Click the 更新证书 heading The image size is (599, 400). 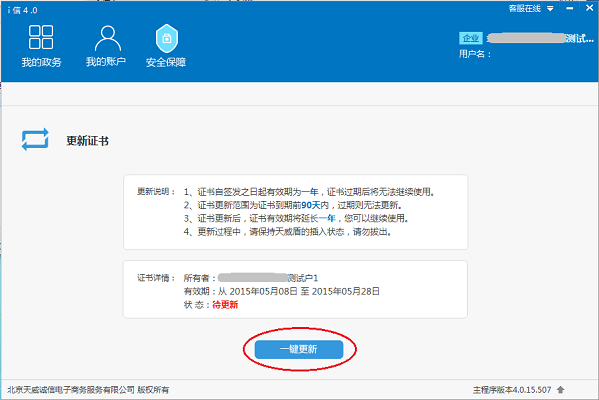click(x=87, y=141)
